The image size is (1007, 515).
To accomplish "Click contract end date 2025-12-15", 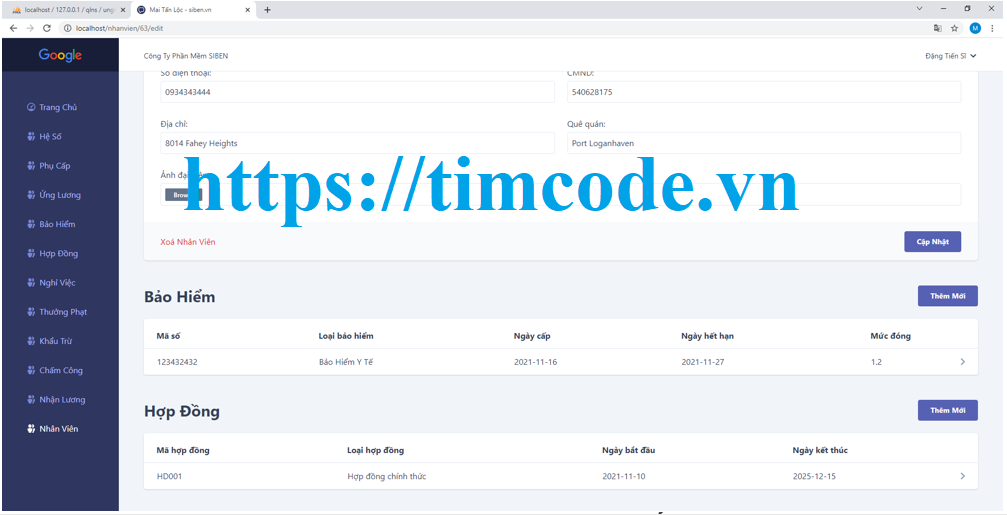I will [x=814, y=476].
